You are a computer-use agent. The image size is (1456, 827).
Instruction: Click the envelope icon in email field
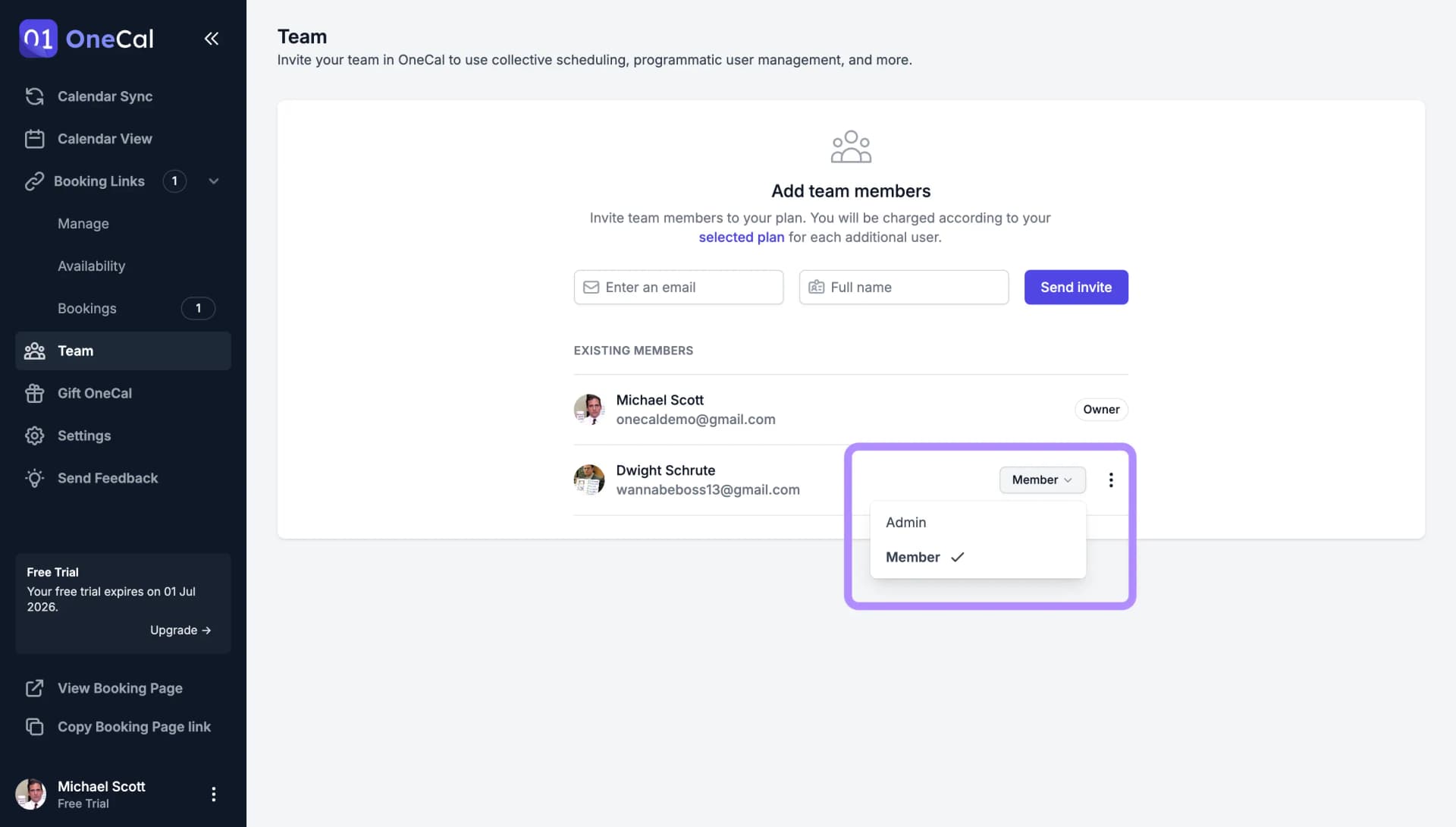tap(591, 288)
